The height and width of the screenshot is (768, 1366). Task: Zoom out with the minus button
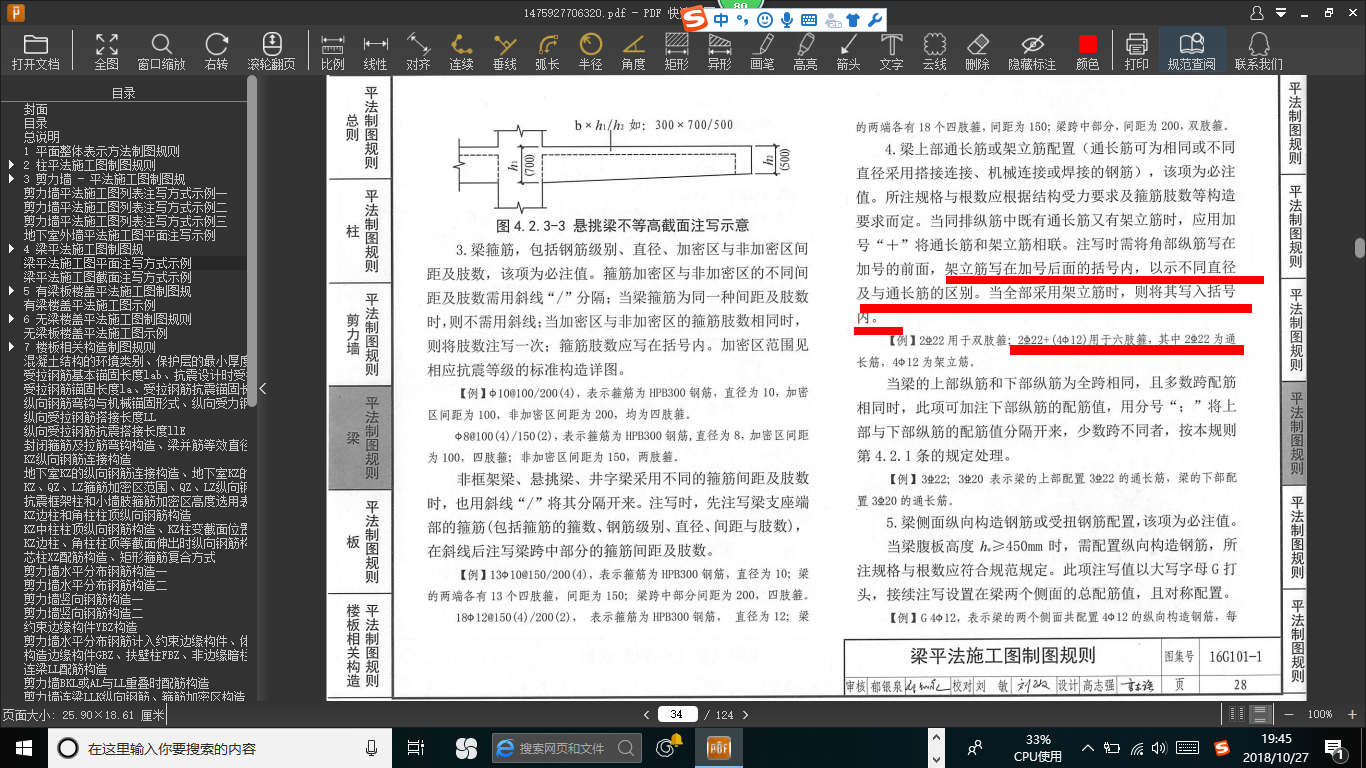1289,714
